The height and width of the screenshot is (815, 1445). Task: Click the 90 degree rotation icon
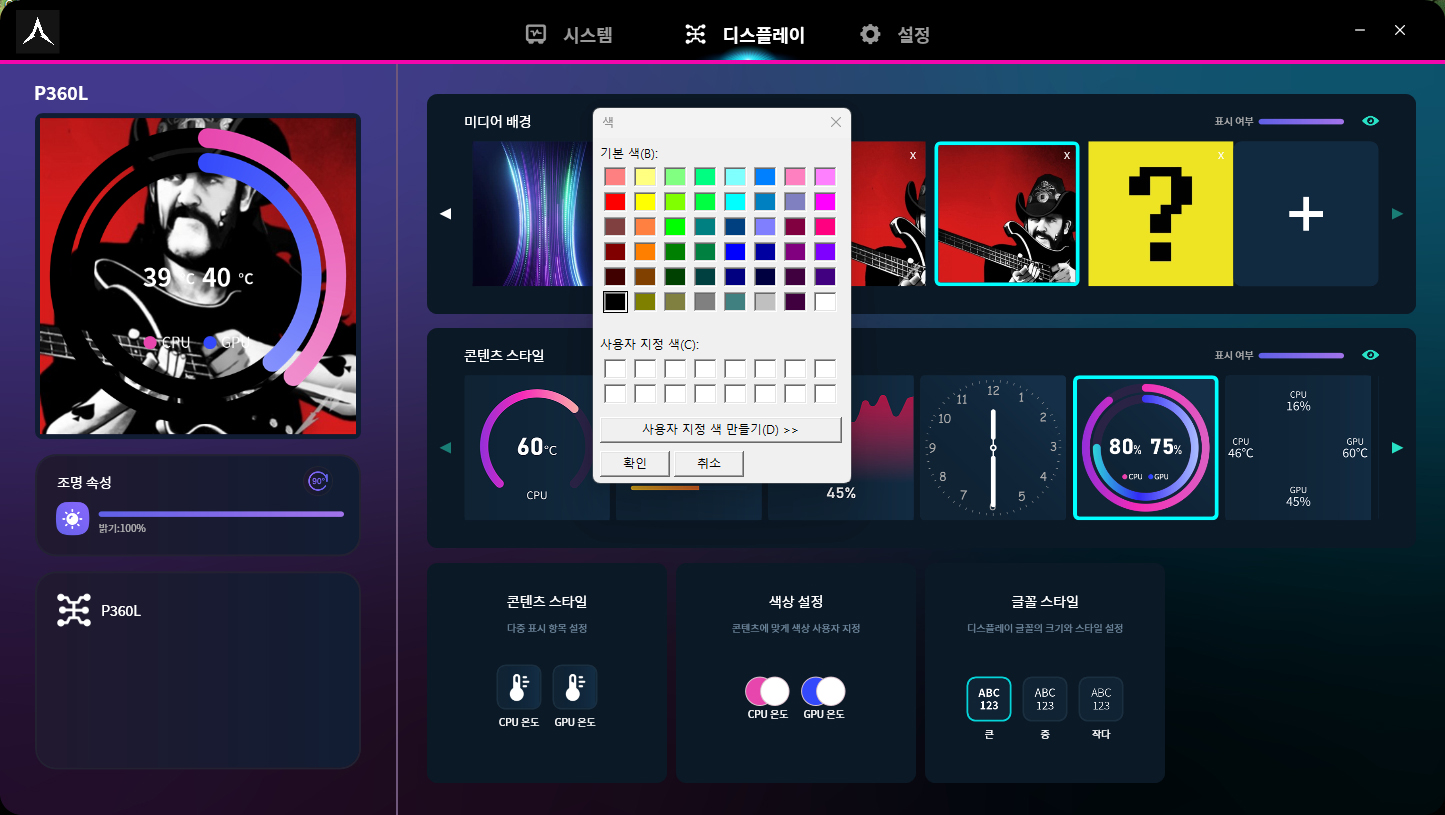(318, 481)
